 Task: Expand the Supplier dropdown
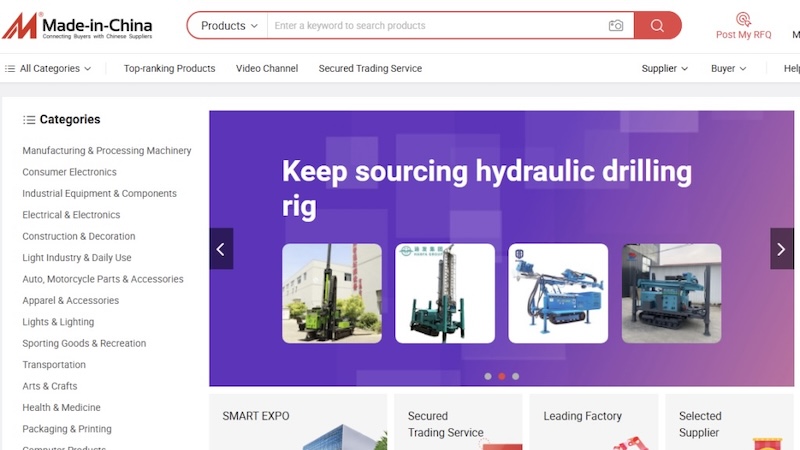click(x=664, y=68)
